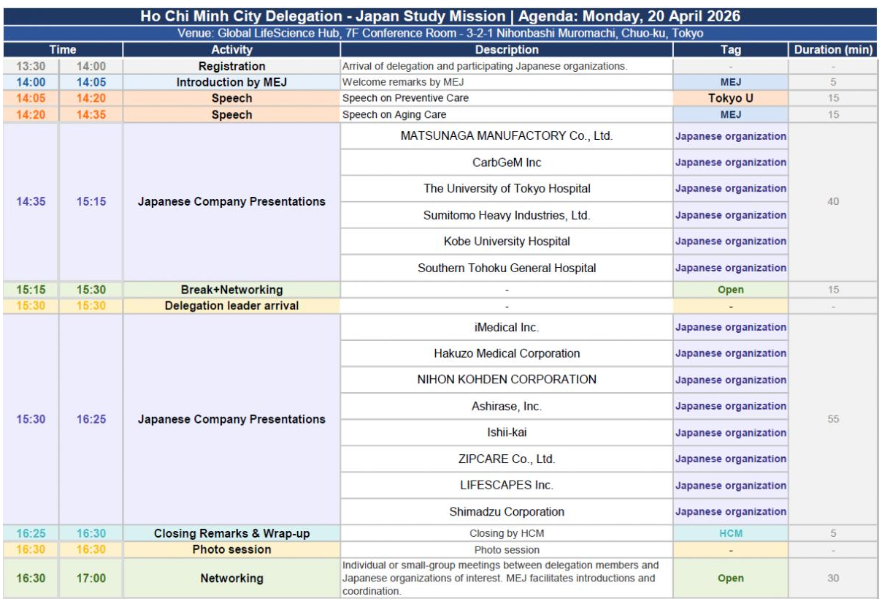882x600 pixels.
Task: Click the Tokyo U tag cell
Action: click(x=730, y=99)
